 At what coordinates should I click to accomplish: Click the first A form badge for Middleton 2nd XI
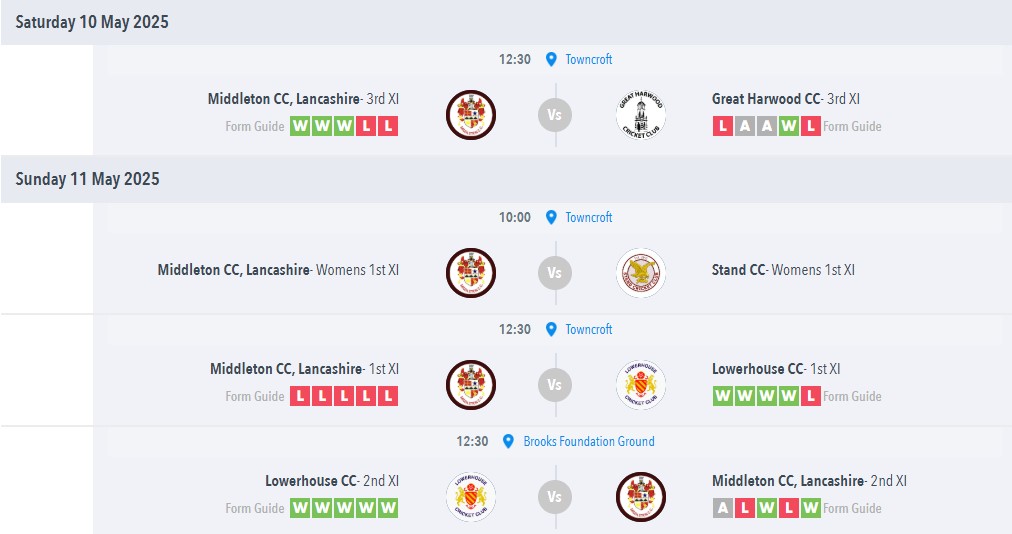point(722,508)
